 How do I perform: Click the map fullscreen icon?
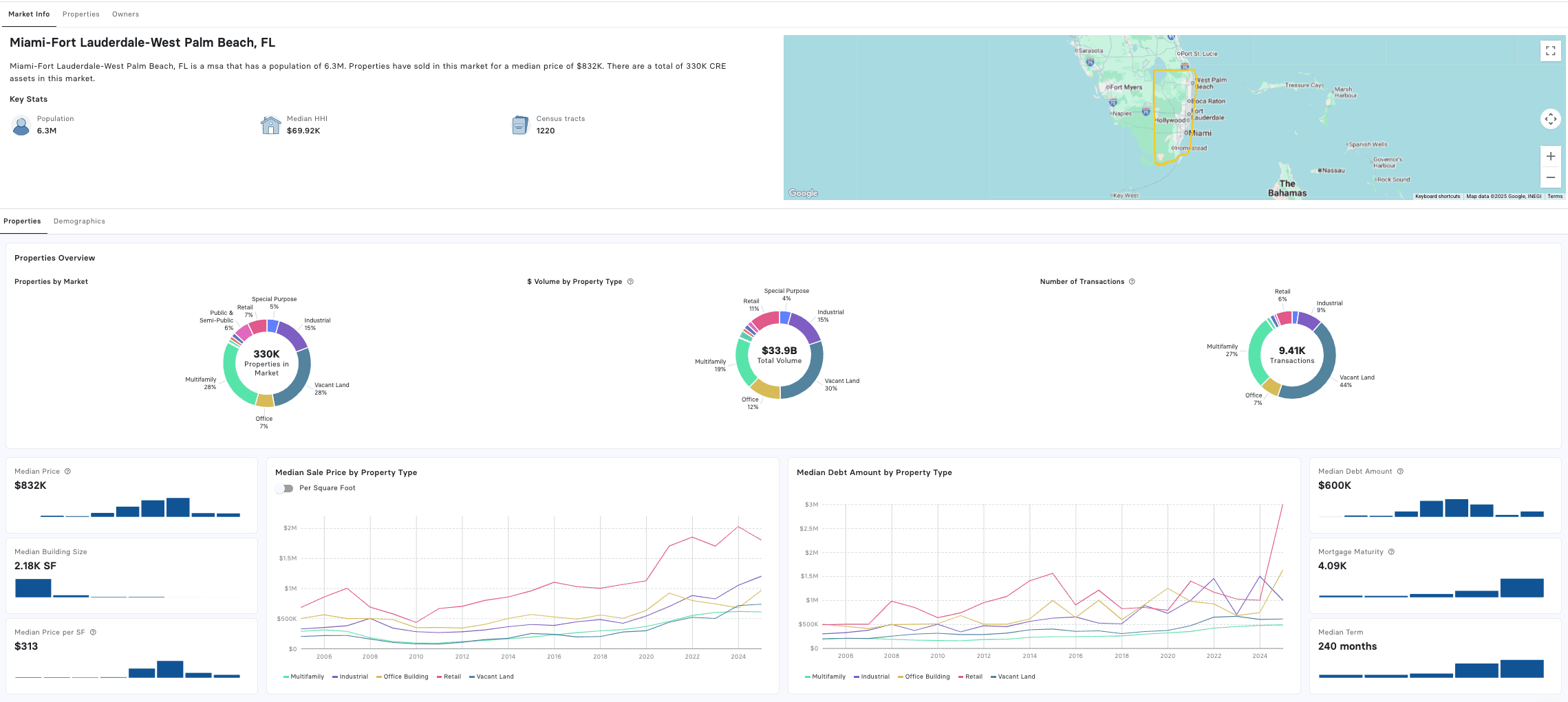pyautogui.click(x=1550, y=51)
